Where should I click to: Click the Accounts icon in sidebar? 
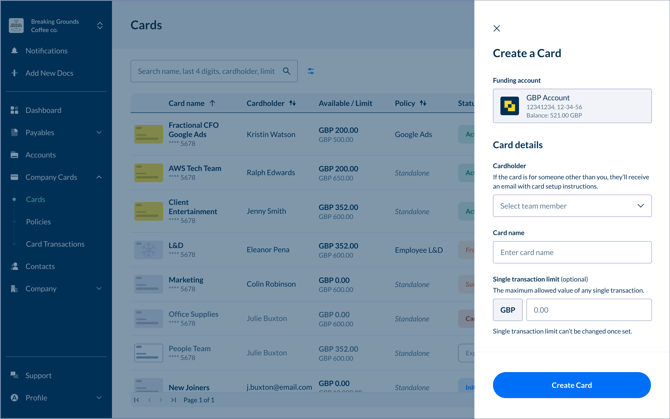coord(14,155)
